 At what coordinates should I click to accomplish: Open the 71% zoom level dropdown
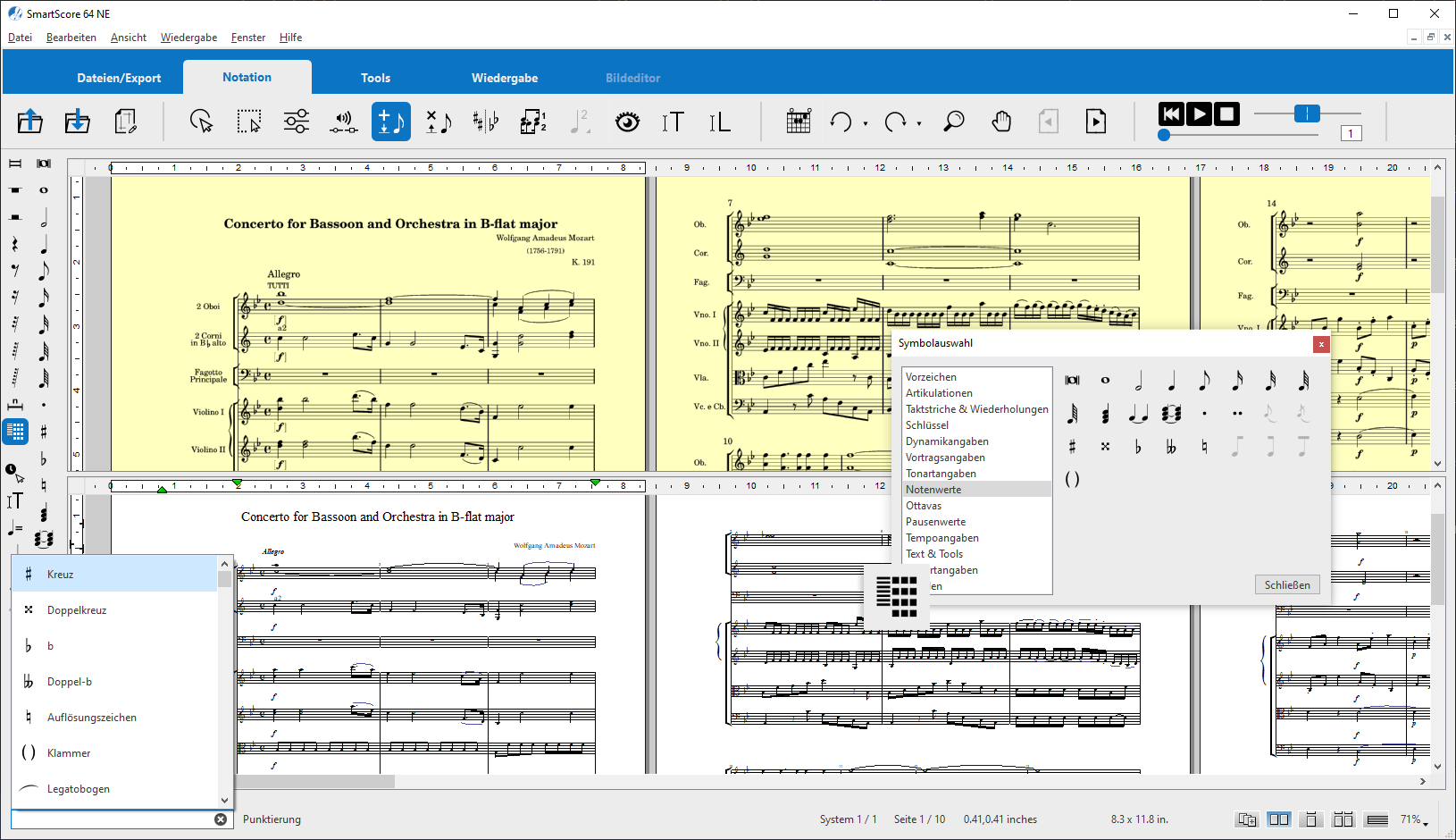[1415, 819]
